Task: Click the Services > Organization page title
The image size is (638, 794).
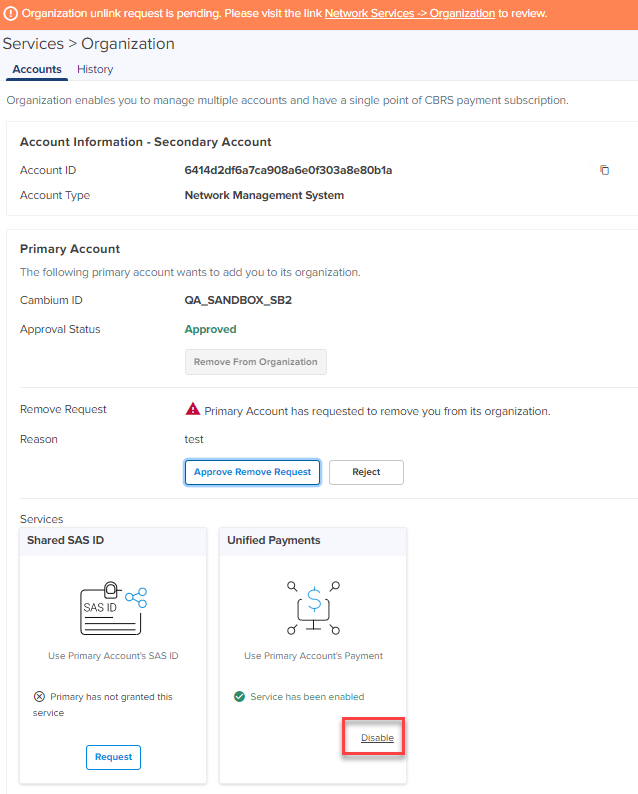Action: pyautogui.click(x=89, y=44)
